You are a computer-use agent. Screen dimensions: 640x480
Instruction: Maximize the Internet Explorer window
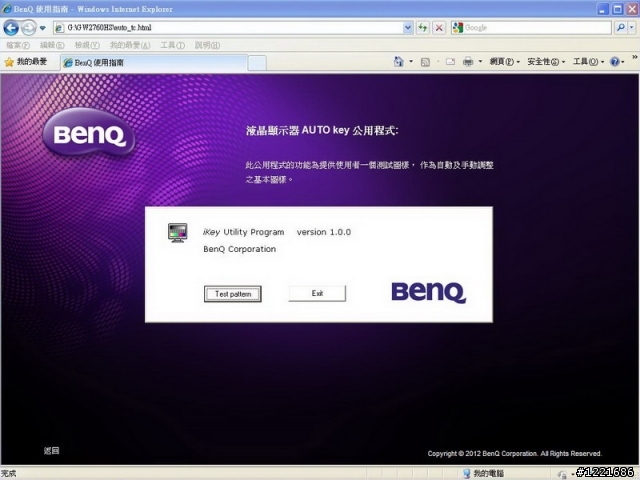tap(618, 9)
